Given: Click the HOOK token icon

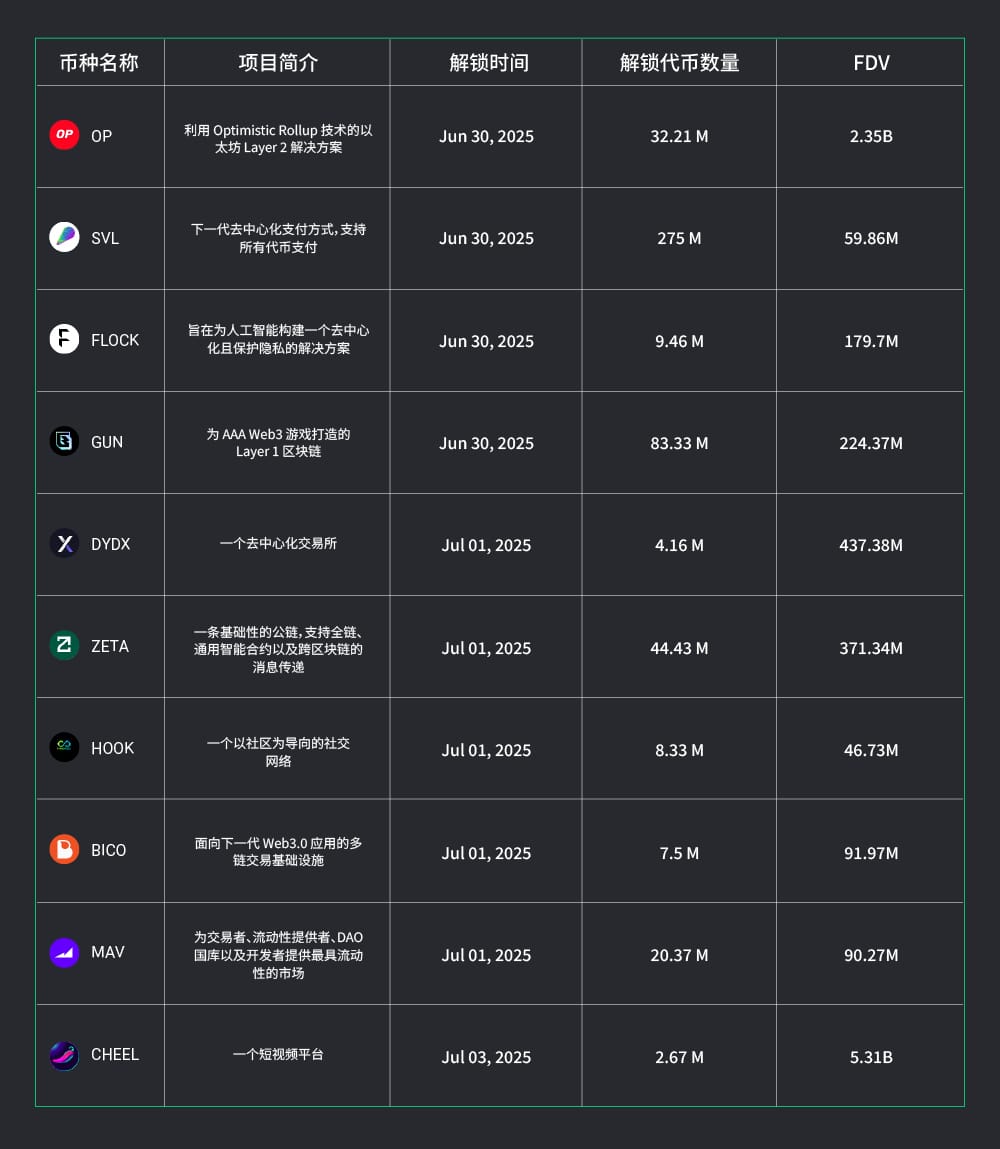Looking at the screenshot, I should (64, 747).
